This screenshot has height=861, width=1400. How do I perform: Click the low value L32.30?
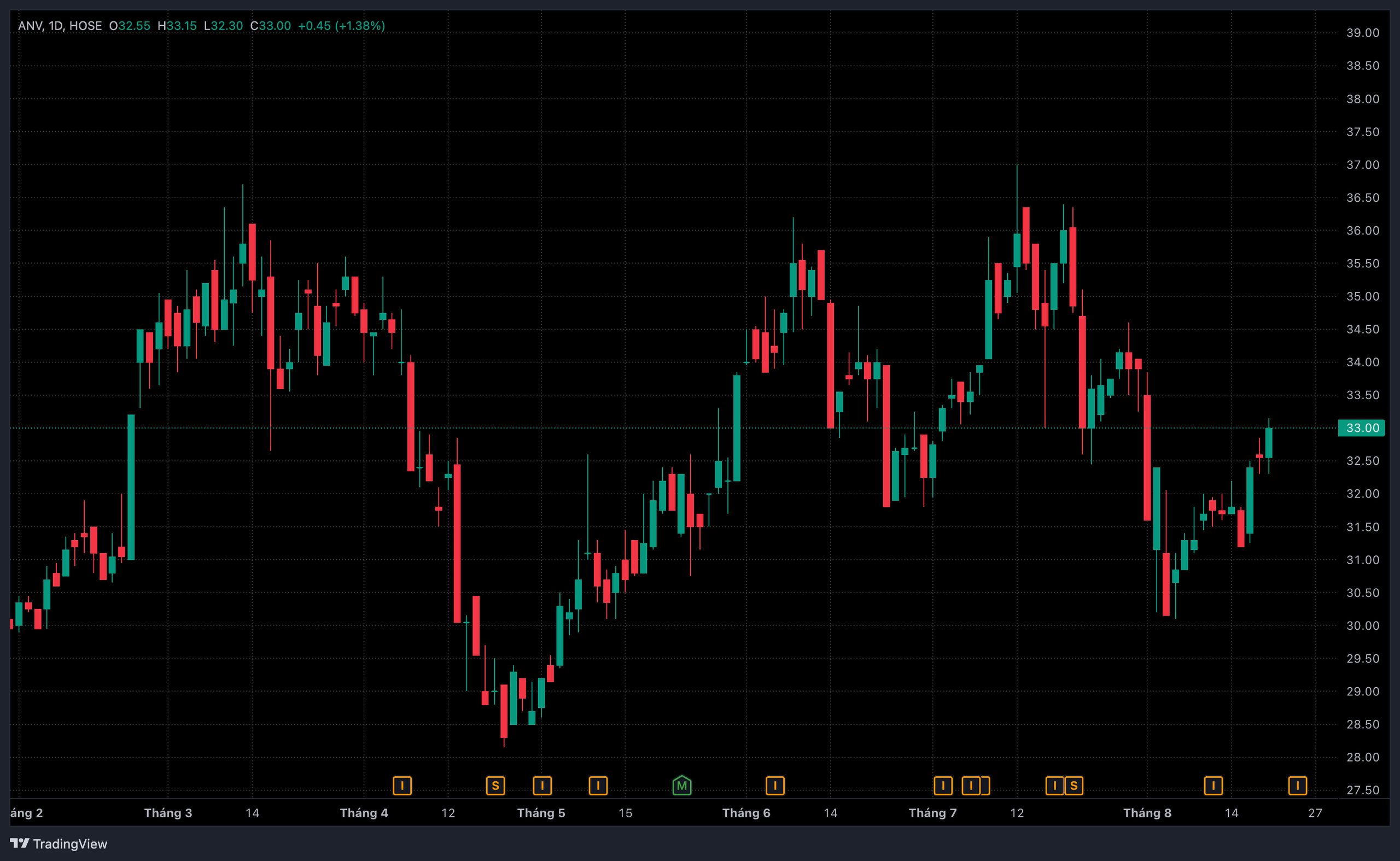pyautogui.click(x=223, y=26)
